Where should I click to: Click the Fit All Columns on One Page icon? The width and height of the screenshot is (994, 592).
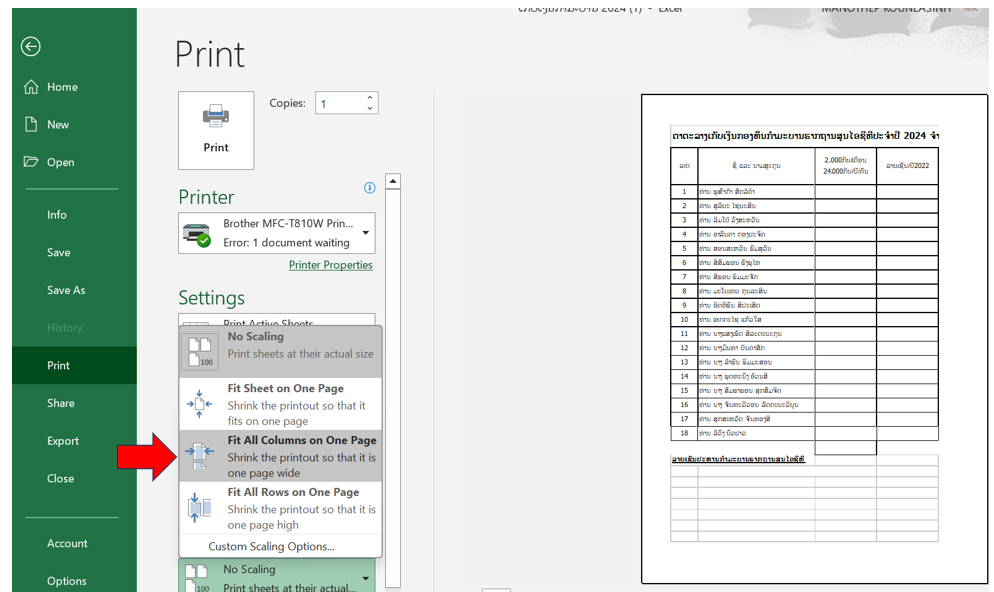click(200, 455)
